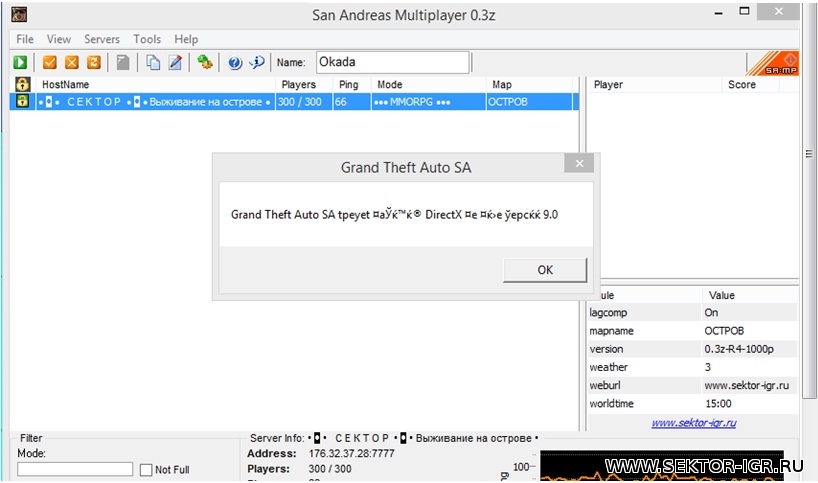
Task: Click the SA-MP application icon in title bar
Action: point(19,15)
